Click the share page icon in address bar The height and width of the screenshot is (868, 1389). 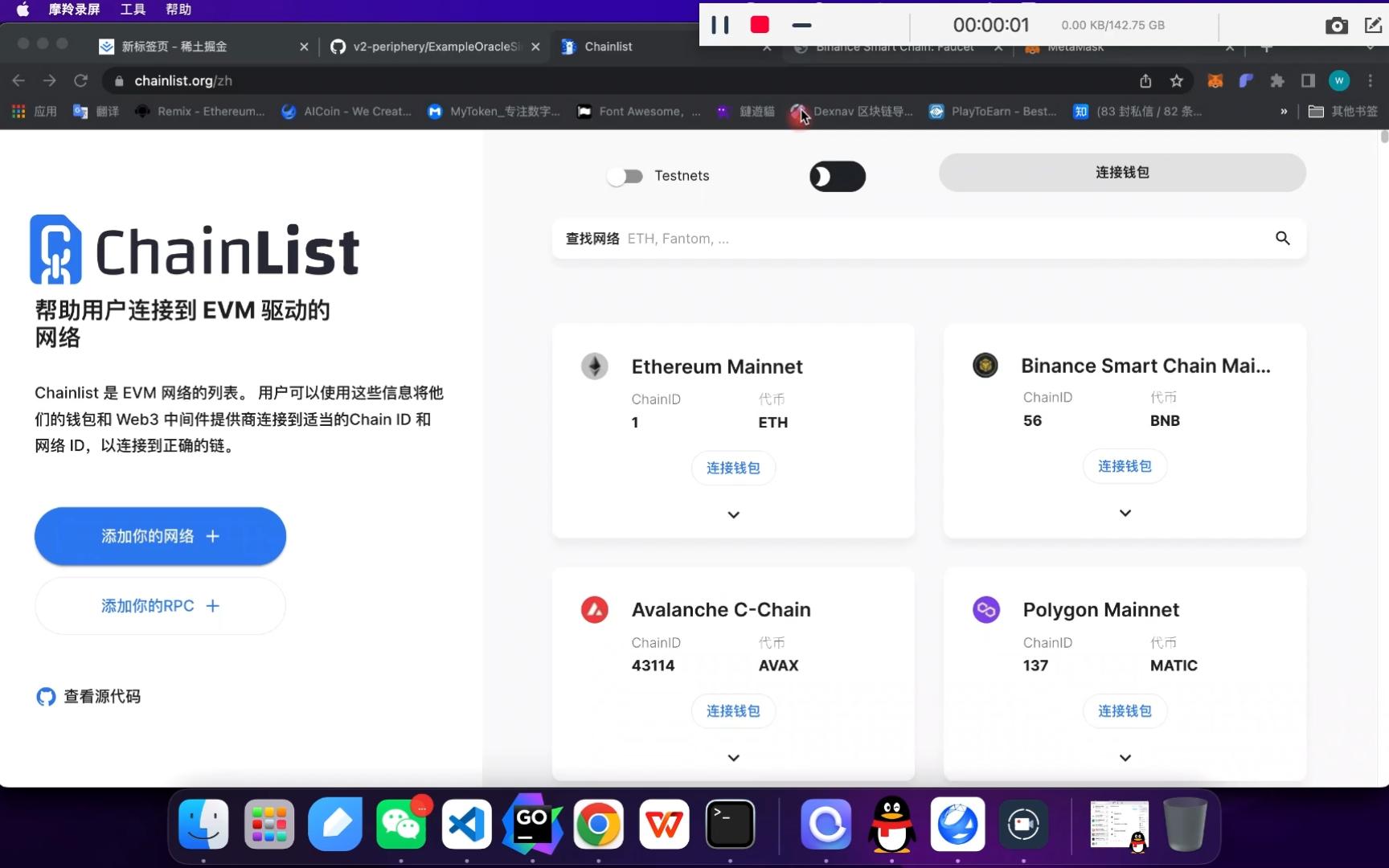point(1145,80)
